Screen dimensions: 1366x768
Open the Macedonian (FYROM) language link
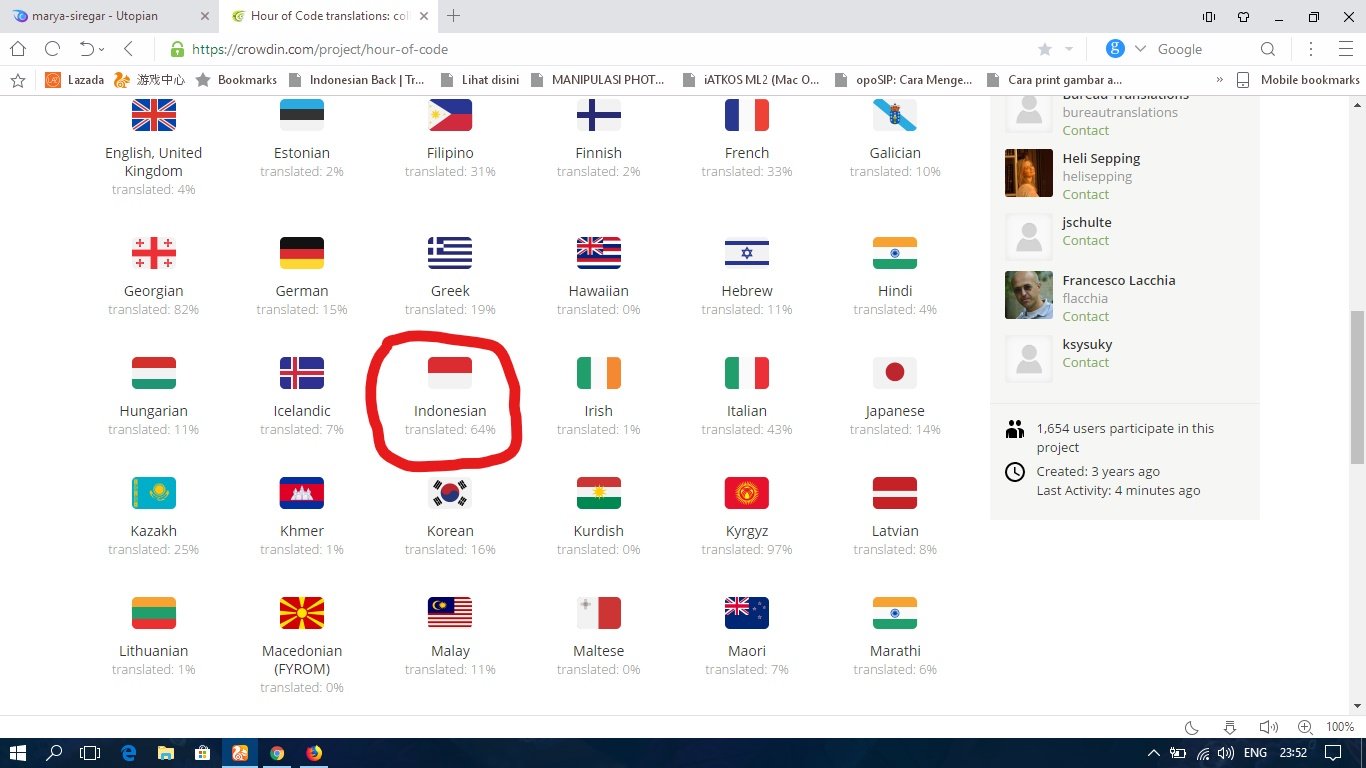302,660
